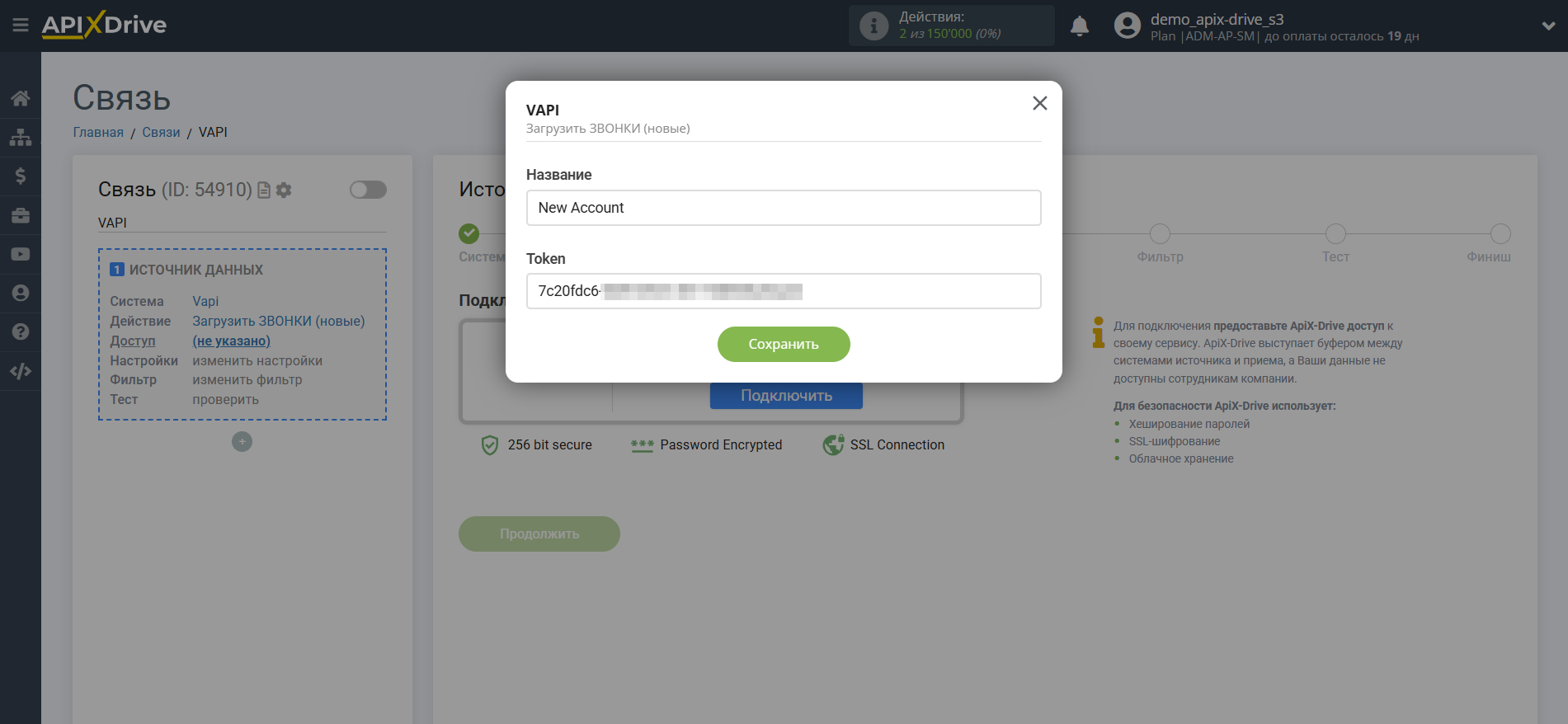Open the hamburger menu icon

pyautogui.click(x=21, y=26)
